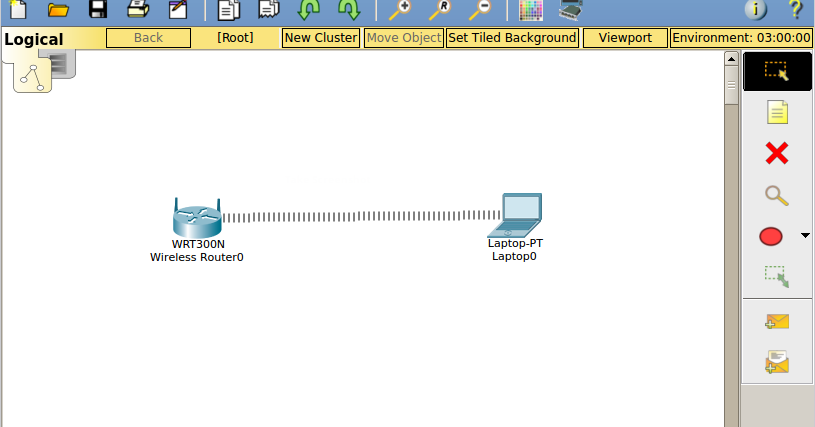Image resolution: width=815 pixels, height=427 pixels.
Task: Choose the red X Delete tool
Action: coord(777,154)
